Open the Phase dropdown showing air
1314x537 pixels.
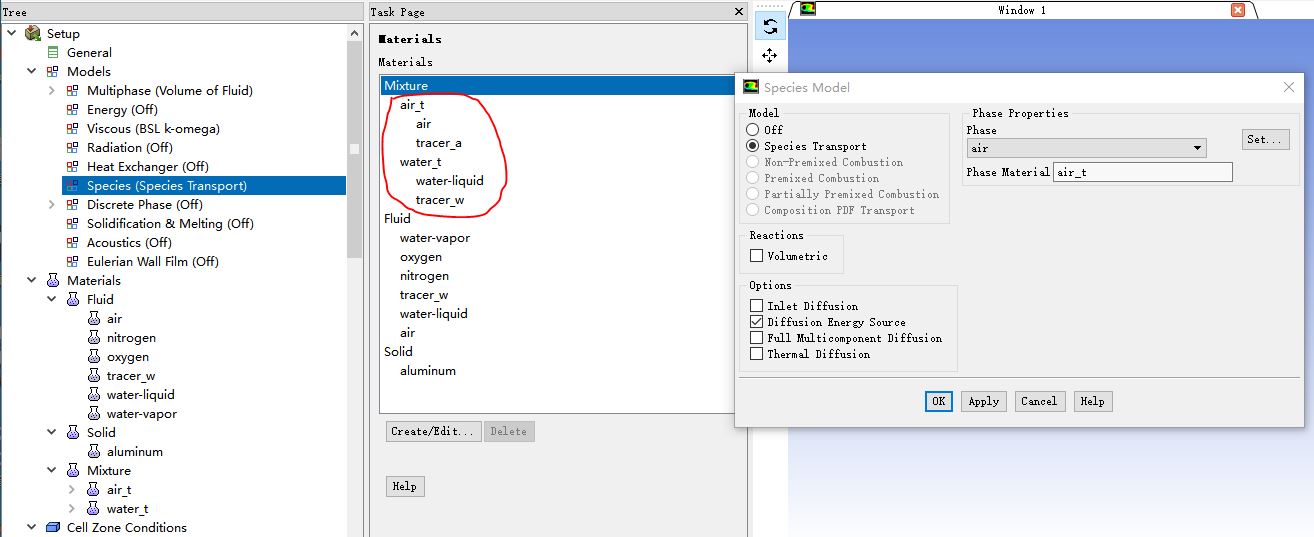click(1086, 148)
